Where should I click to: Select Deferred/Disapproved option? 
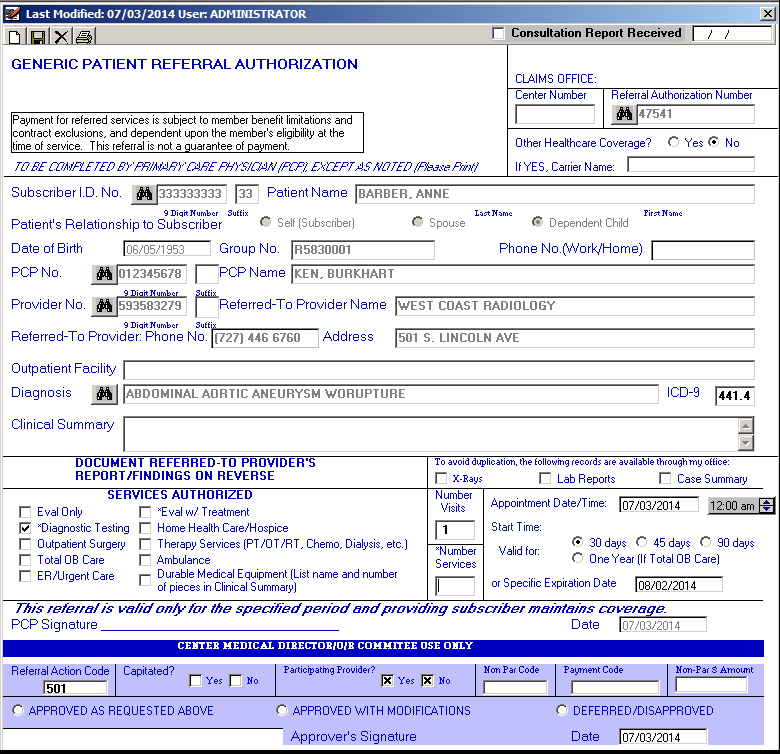click(562, 710)
